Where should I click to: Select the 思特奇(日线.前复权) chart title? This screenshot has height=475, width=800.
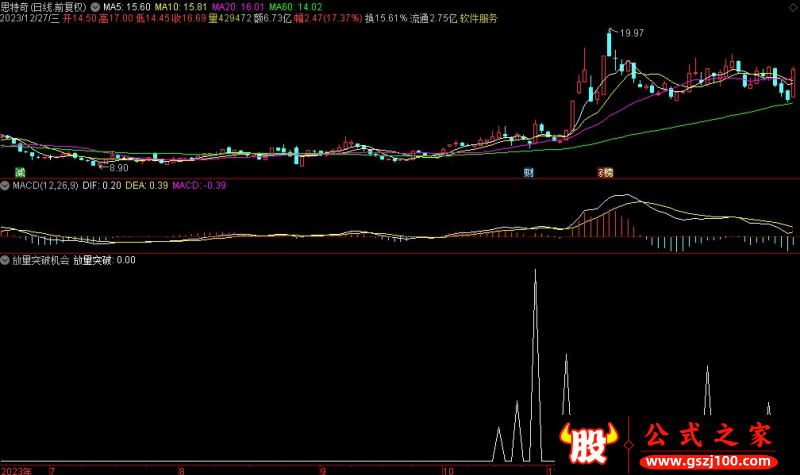click(43, 7)
